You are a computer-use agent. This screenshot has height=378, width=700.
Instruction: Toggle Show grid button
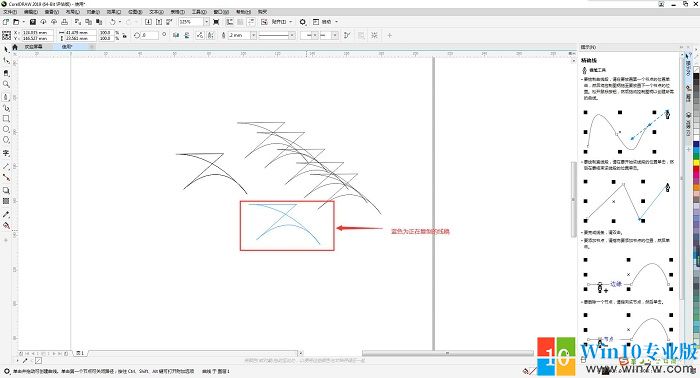click(240, 21)
